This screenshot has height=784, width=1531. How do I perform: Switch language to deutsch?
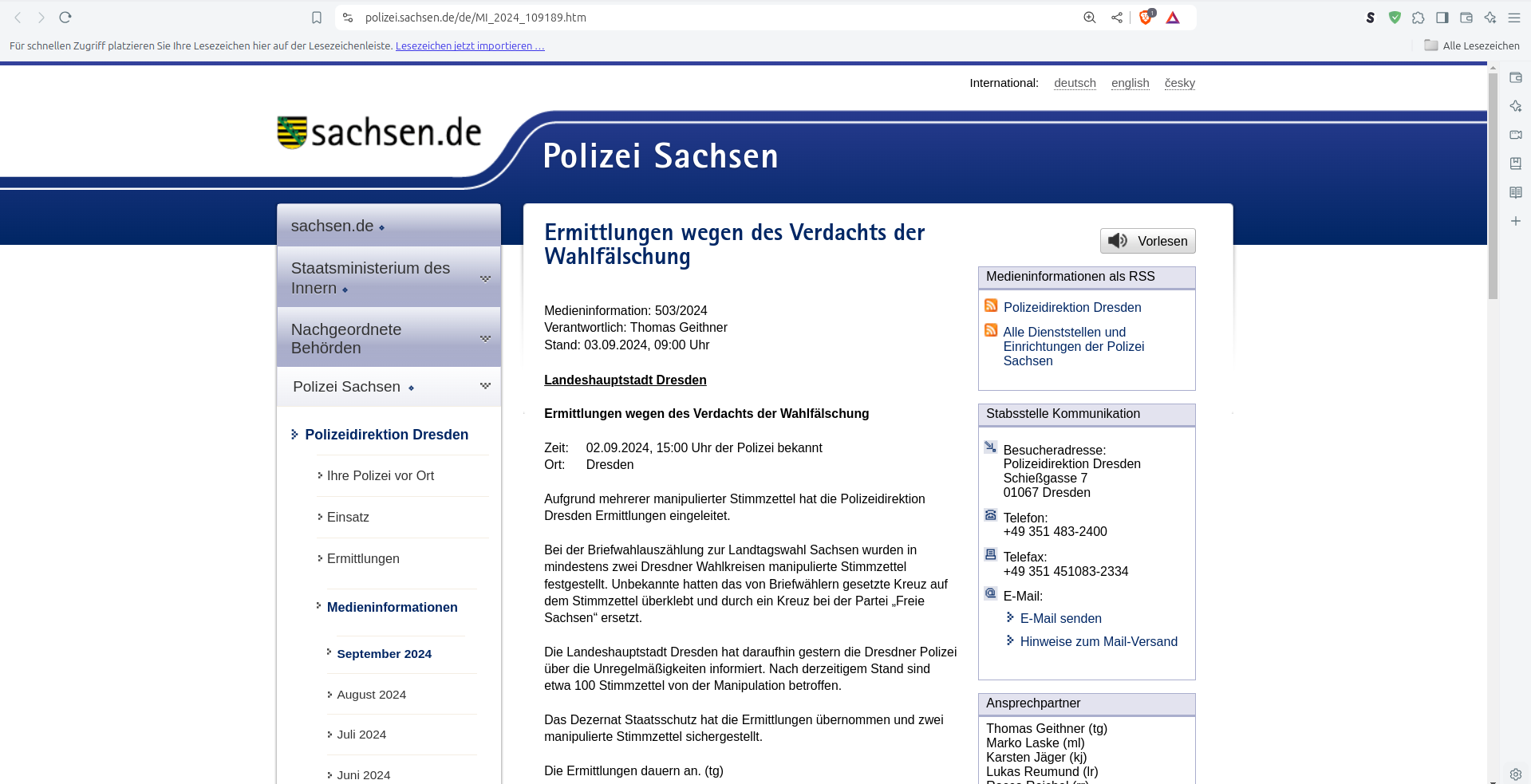point(1075,83)
